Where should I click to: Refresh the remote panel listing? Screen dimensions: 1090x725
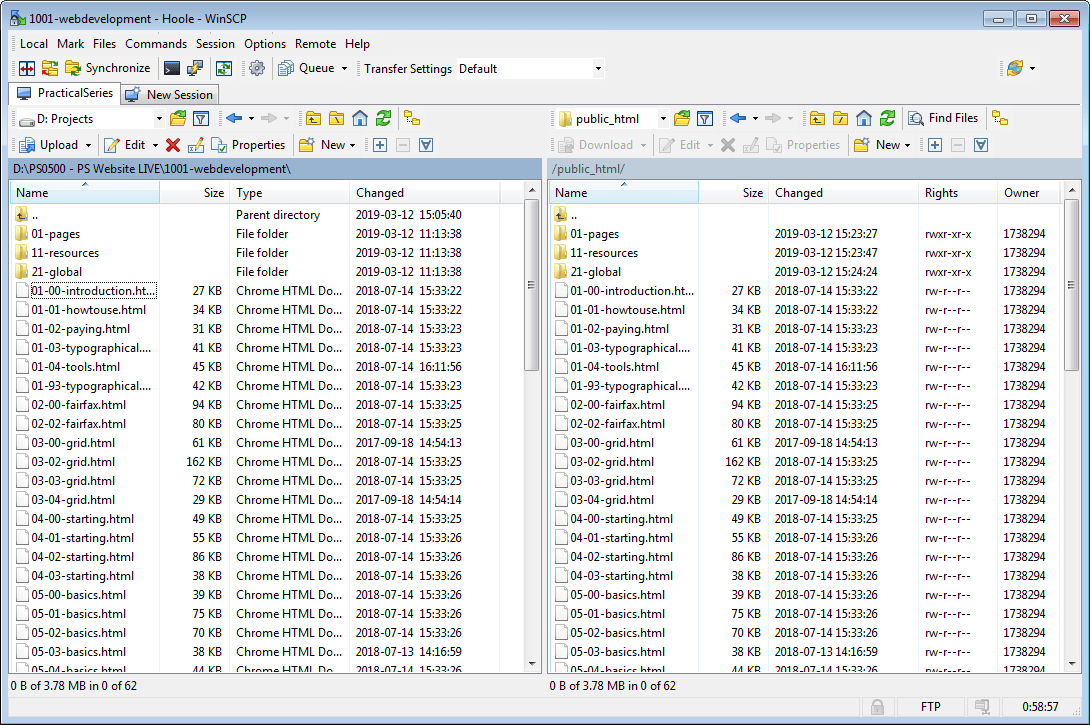point(888,119)
